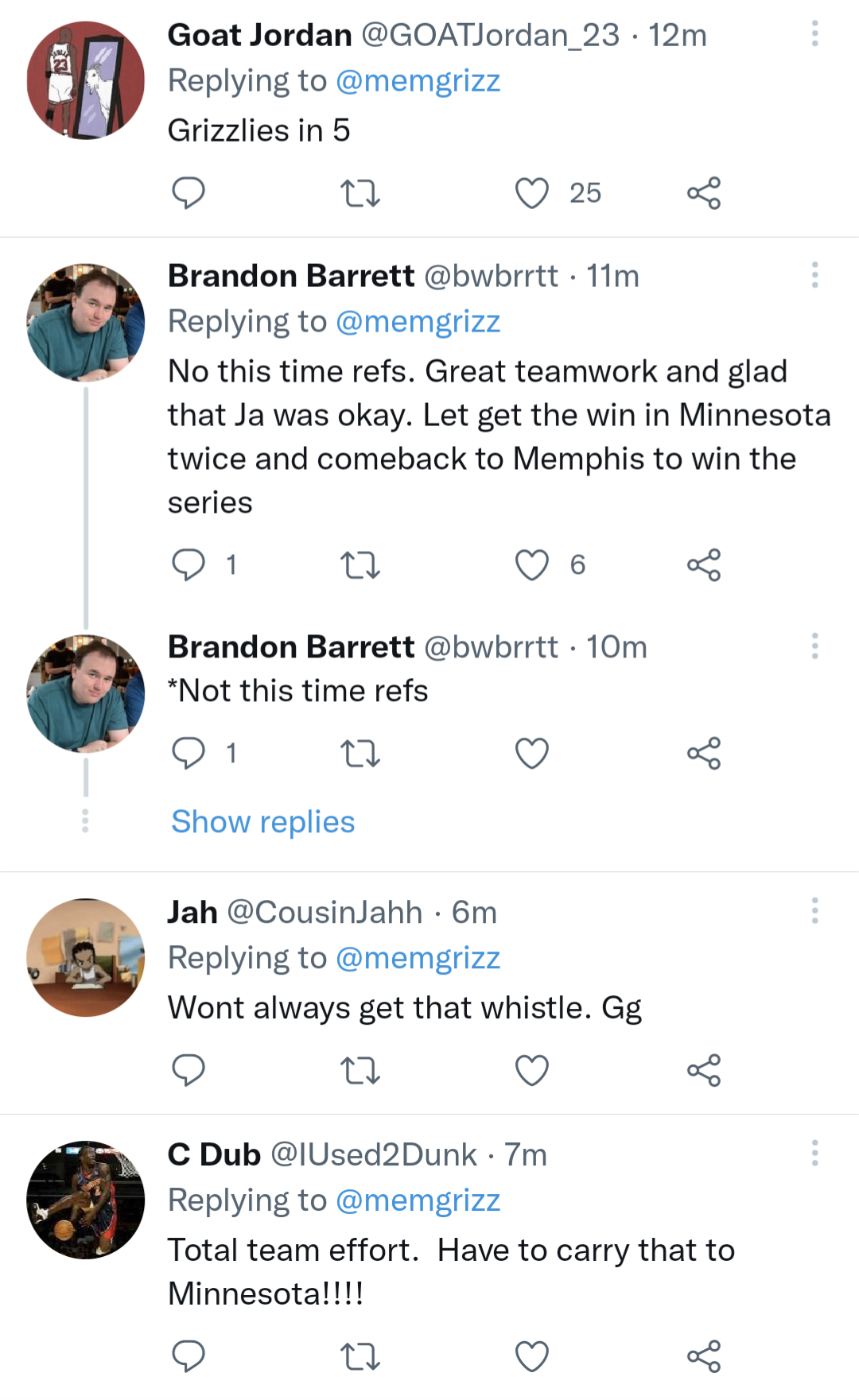Screen dimensions: 859x1400
Task: Like the "*Not this time refs" tweet
Action: pos(532,754)
